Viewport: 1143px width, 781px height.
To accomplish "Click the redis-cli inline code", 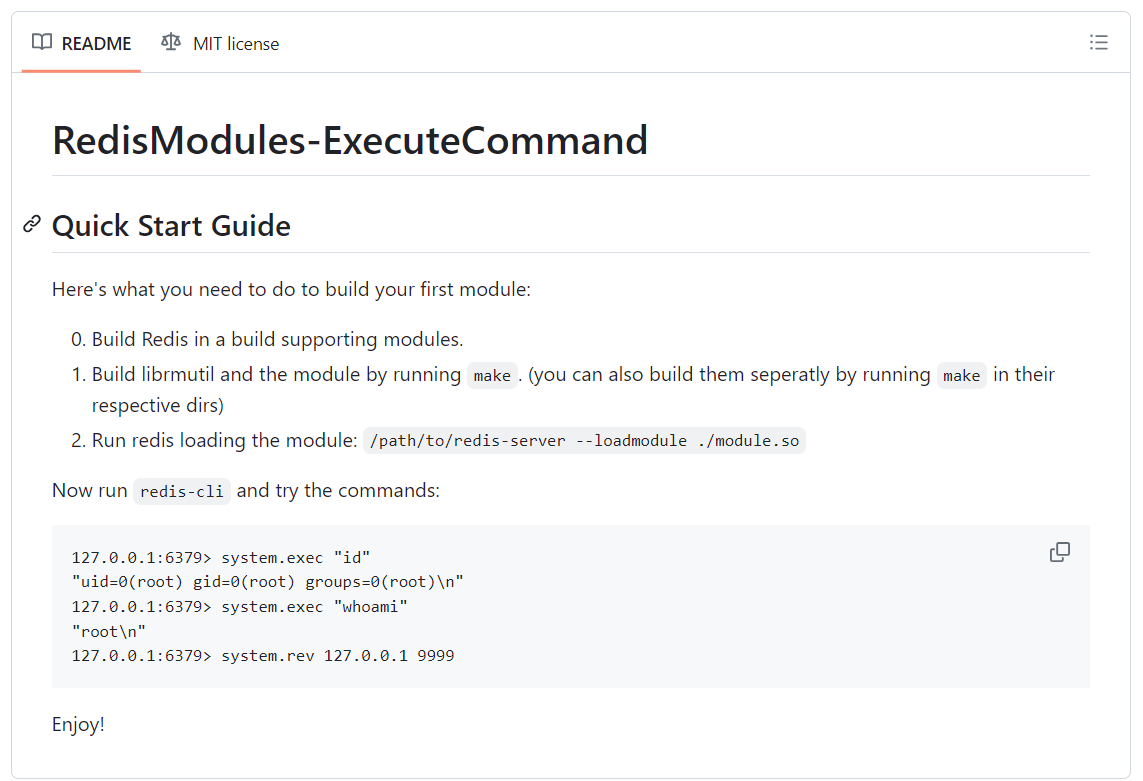I will point(182,491).
